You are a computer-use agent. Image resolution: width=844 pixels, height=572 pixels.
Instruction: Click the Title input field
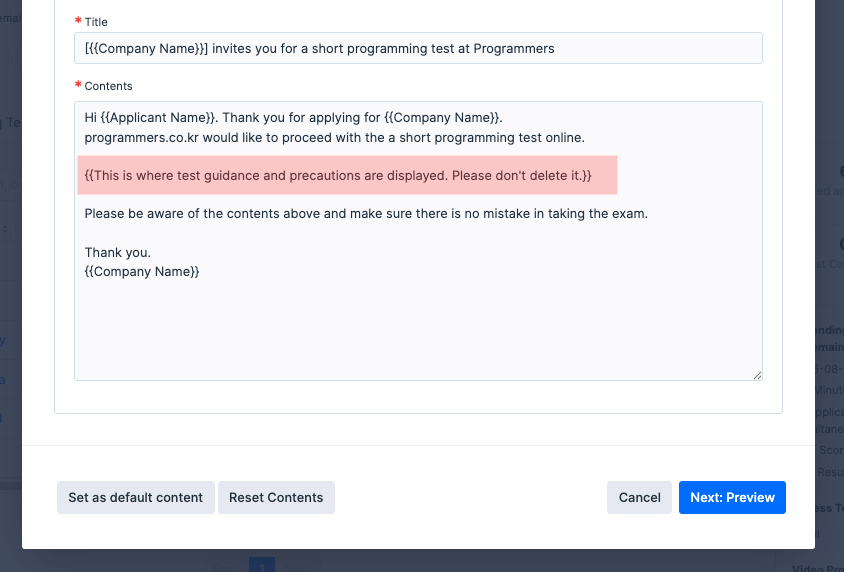(x=640, y=48)
